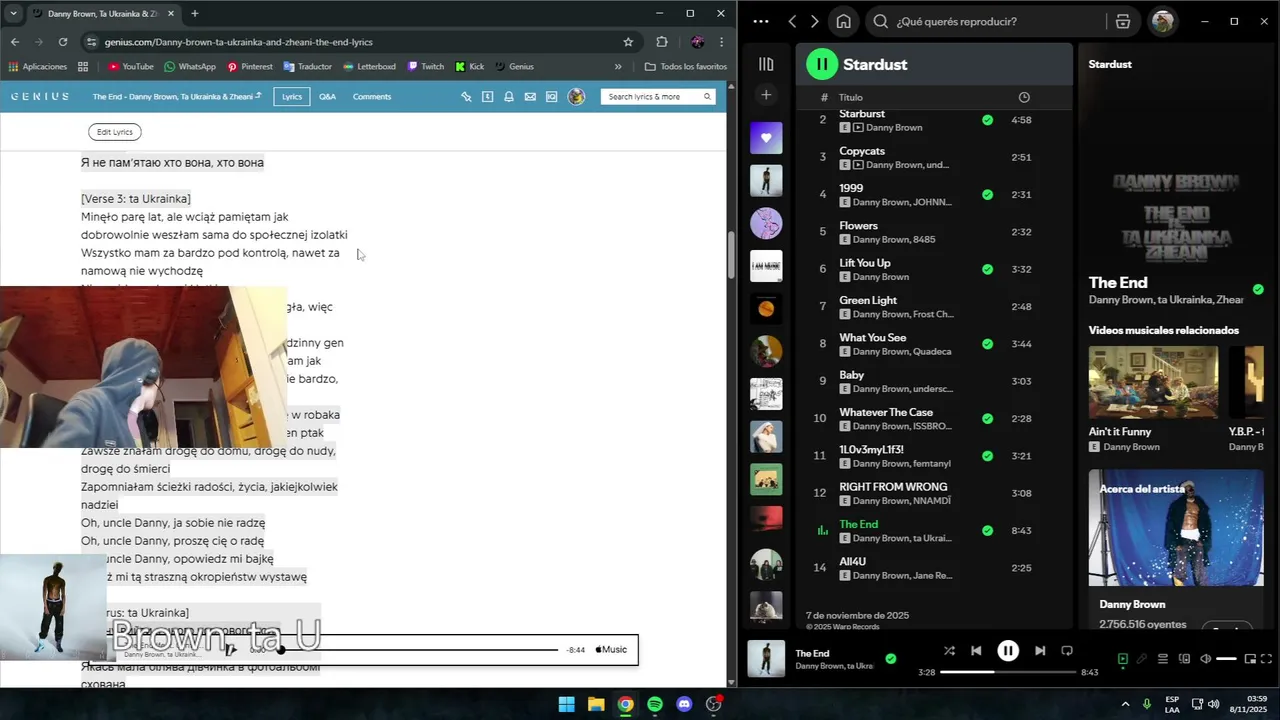Bookmark this page star icon in Chrome
Viewport: 1280px width, 720px height.
628,42
